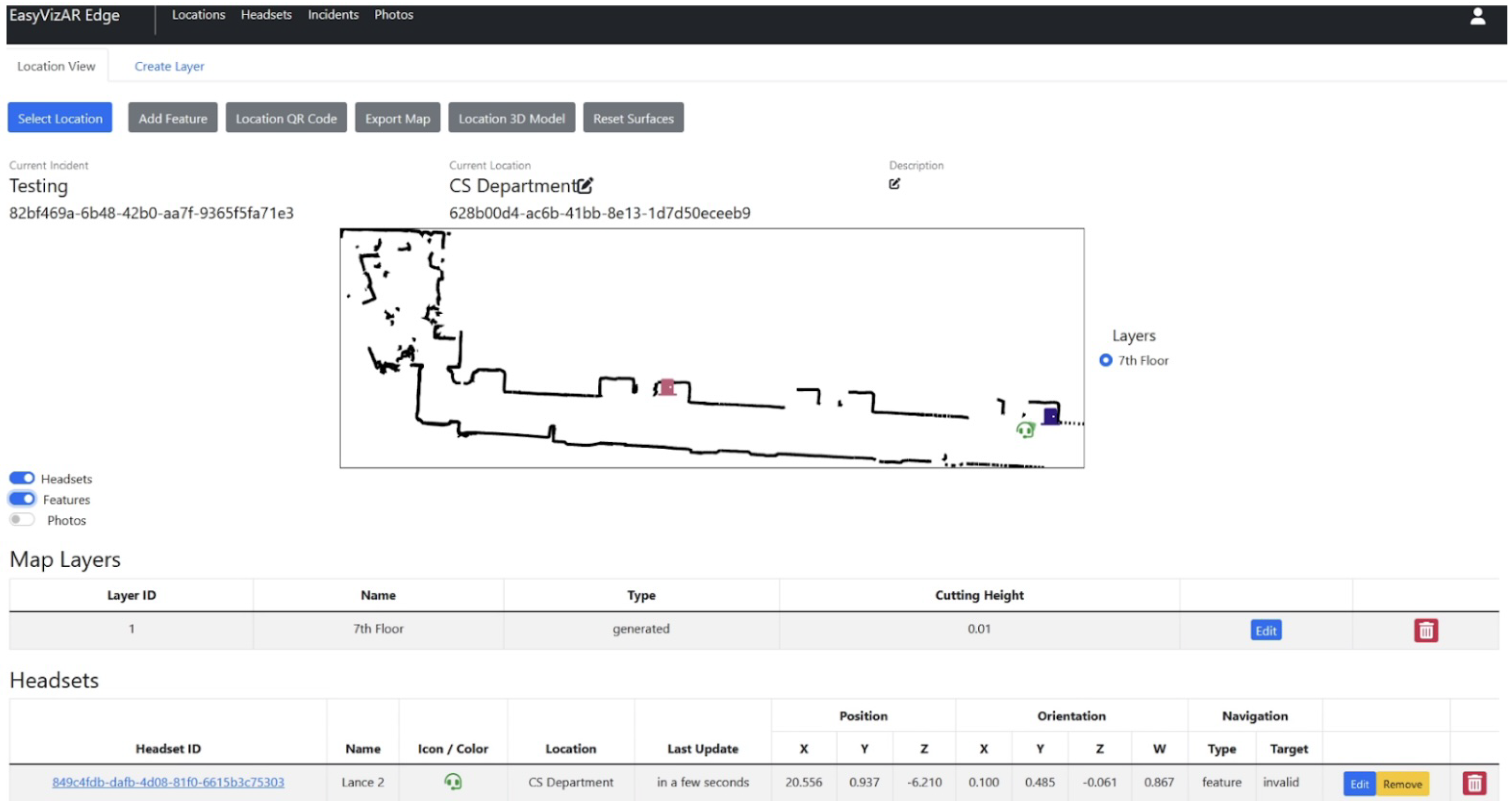Click the Description edit pencil icon

894,184
